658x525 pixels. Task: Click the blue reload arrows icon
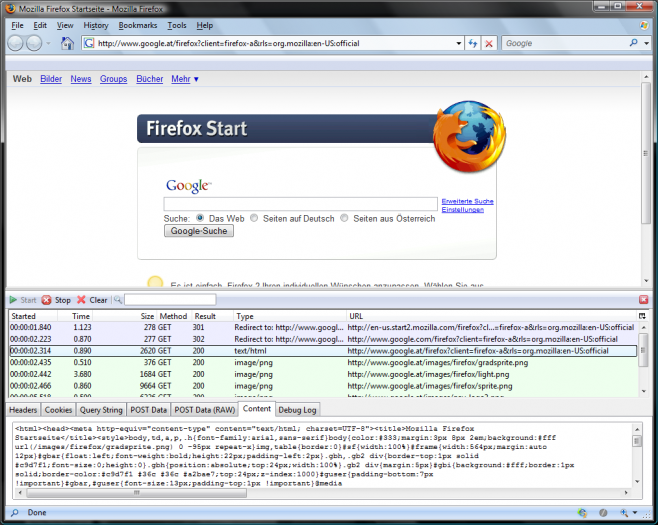click(473, 43)
